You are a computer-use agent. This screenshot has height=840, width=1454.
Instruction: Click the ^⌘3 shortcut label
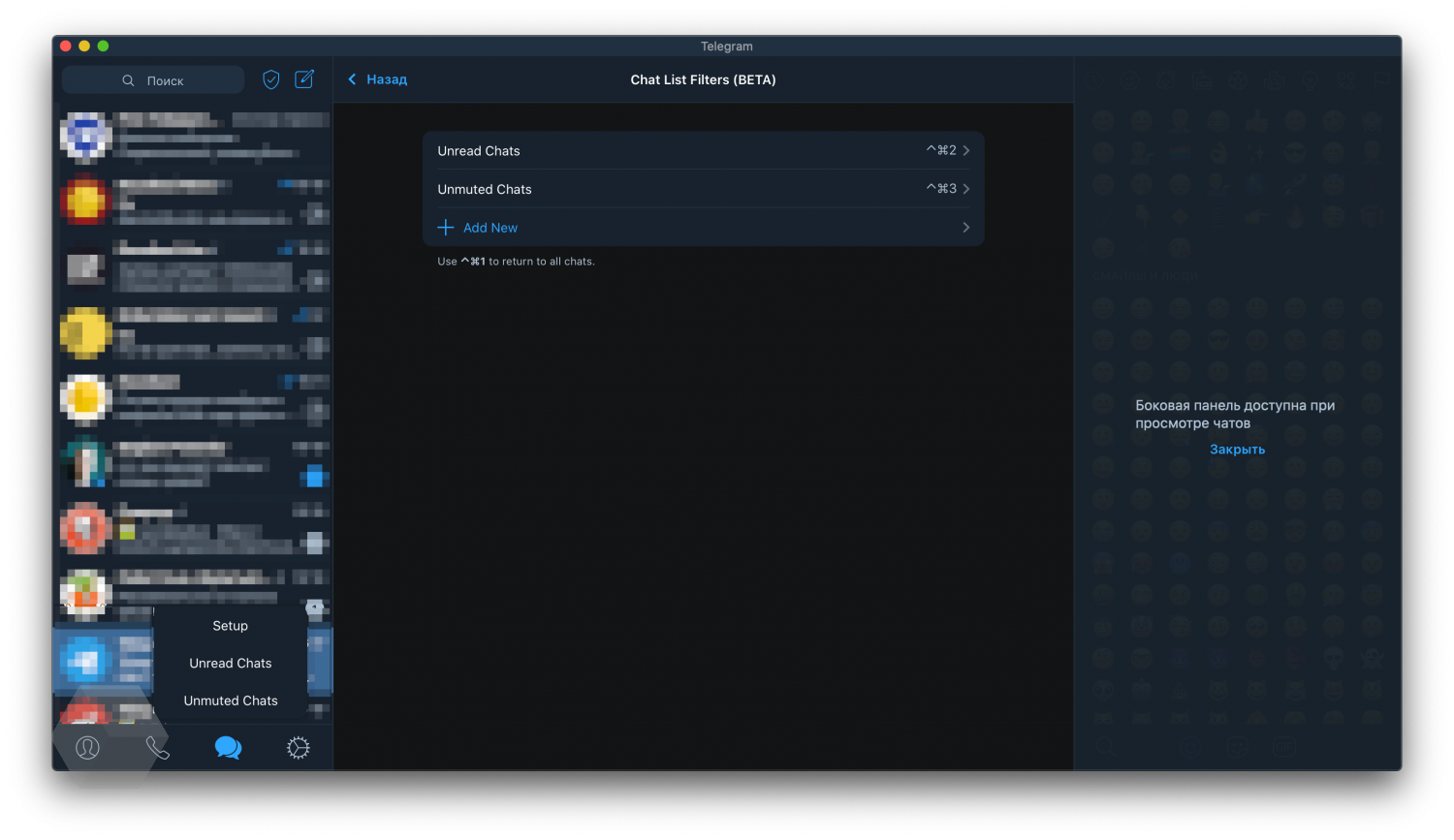click(941, 189)
